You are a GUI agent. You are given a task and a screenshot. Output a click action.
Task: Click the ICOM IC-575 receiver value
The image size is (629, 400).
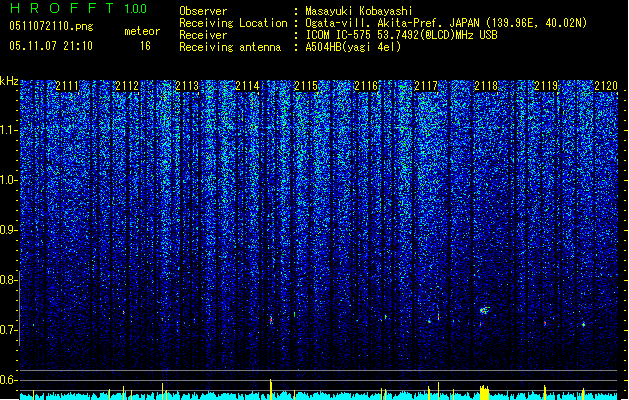(401, 35)
